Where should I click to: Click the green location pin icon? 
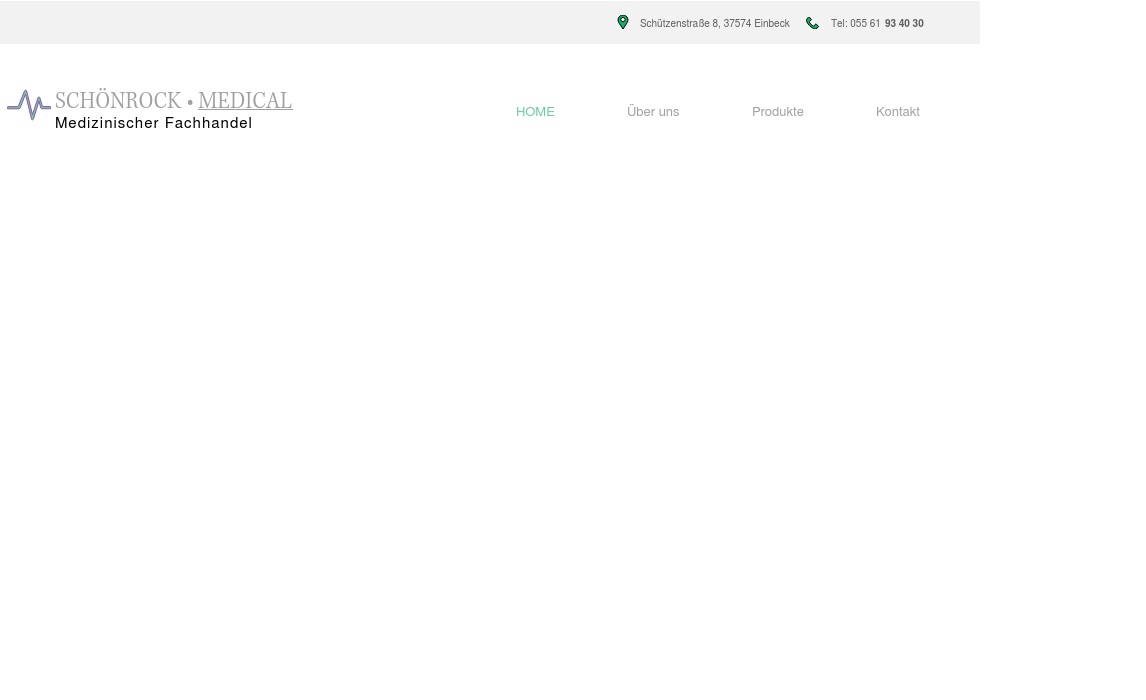point(623,22)
